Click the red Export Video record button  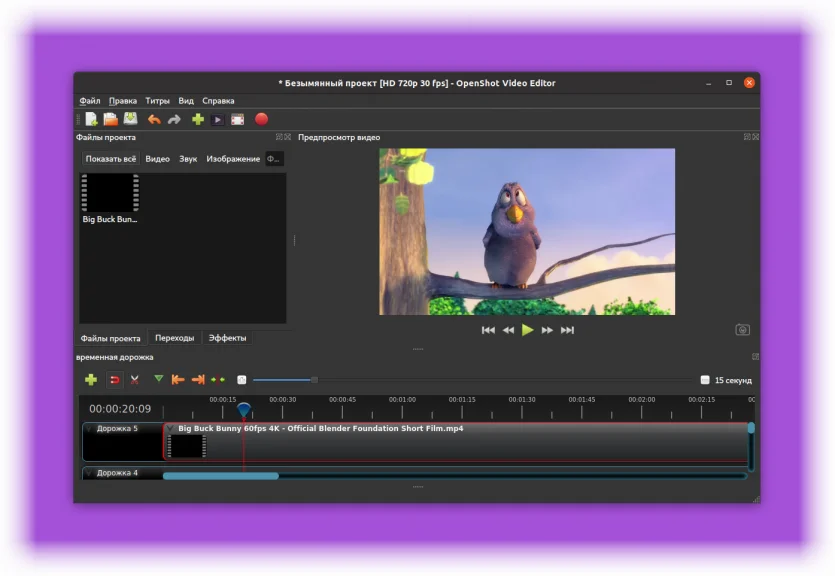click(261, 119)
